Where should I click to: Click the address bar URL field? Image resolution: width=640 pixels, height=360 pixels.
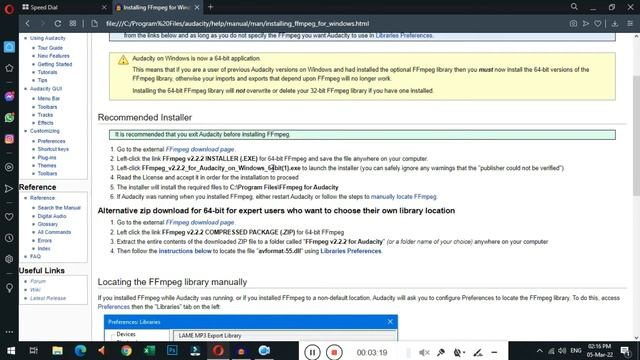point(238,24)
